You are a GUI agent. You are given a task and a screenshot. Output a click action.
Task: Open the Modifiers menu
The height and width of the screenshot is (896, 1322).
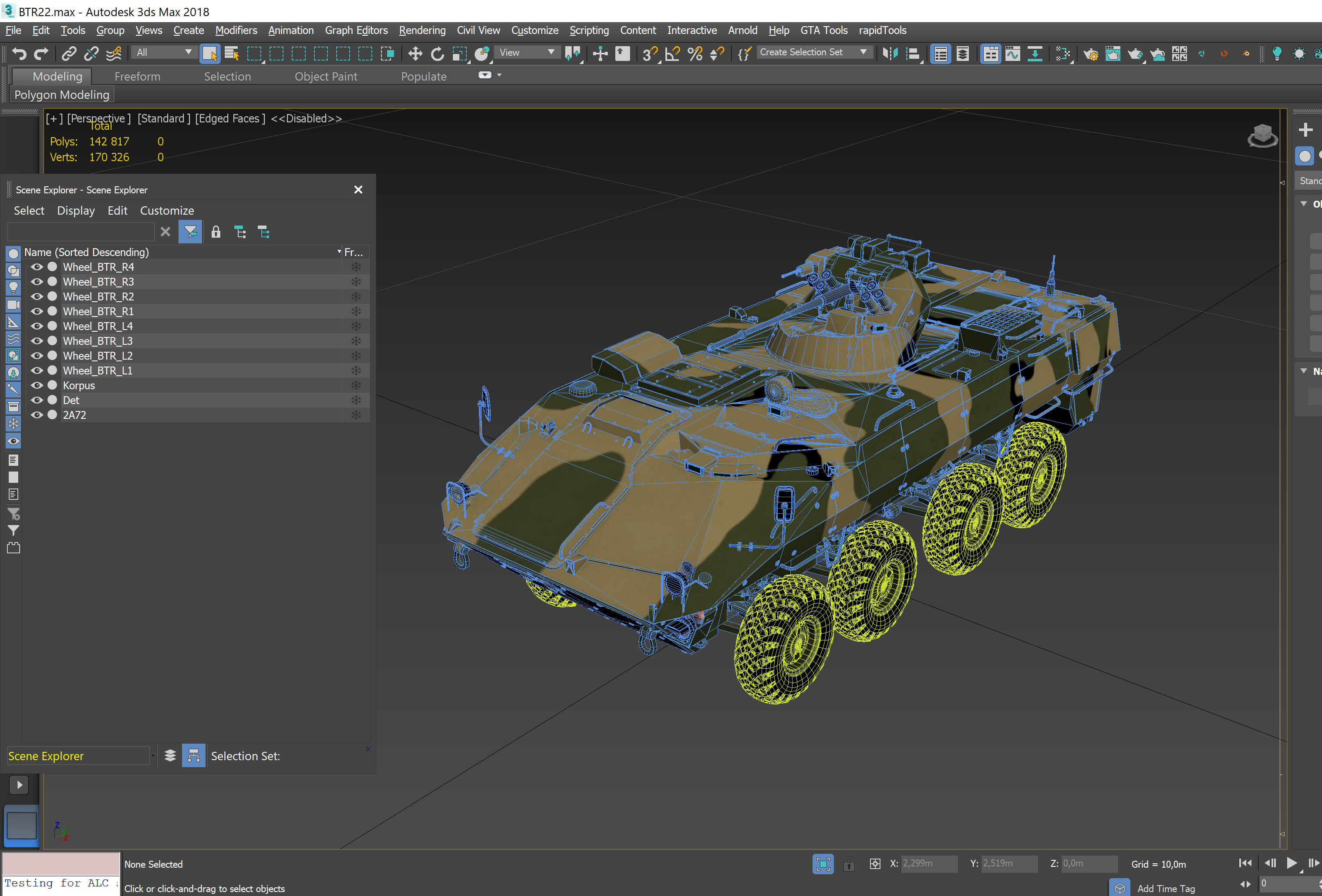tap(236, 30)
